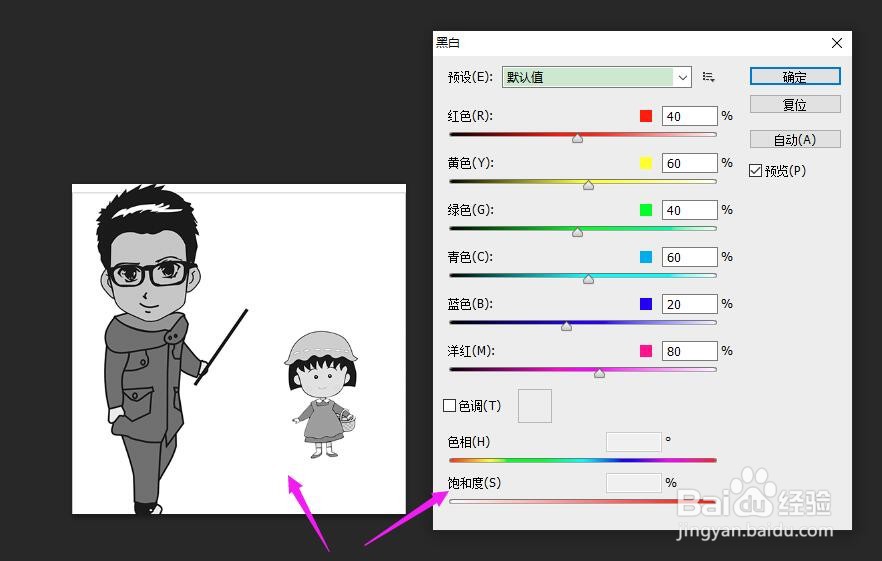Image resolution: width=882 pixels, height=561 pixels.
Task: Click the 绿色 value field showing 40
Action: 690,210
